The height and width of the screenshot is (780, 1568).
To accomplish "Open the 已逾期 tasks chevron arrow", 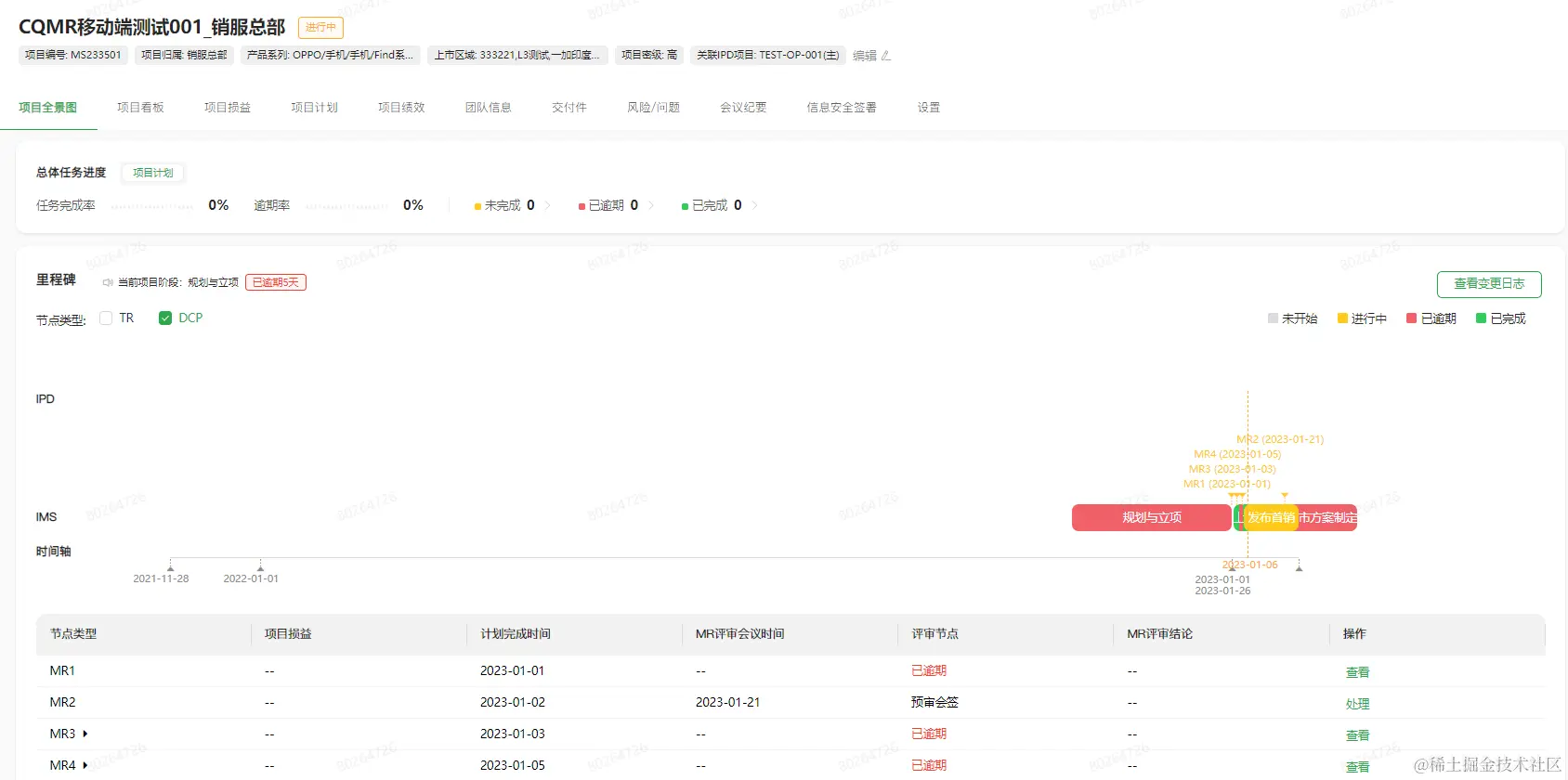I will tap(651, 205).
